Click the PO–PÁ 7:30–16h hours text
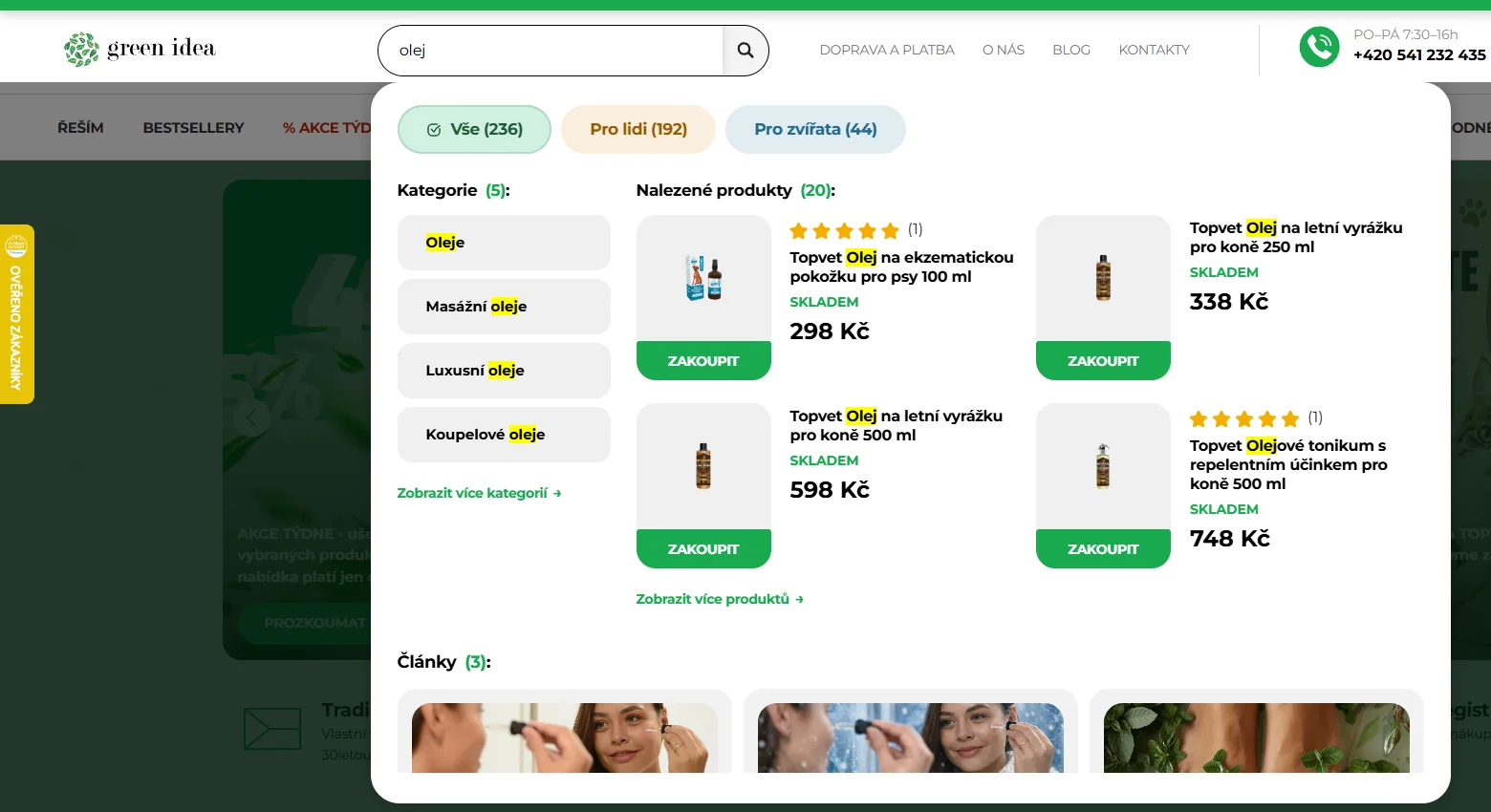1491x812 pixels. coord(1405,34)
